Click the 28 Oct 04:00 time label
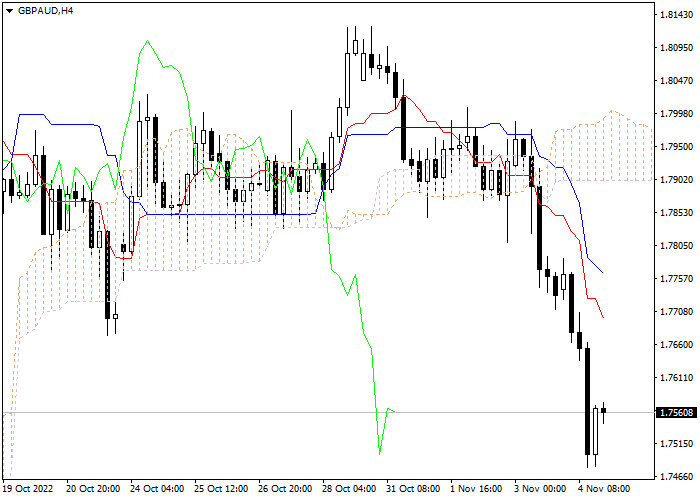700x500 pixels. pos(349,489)
